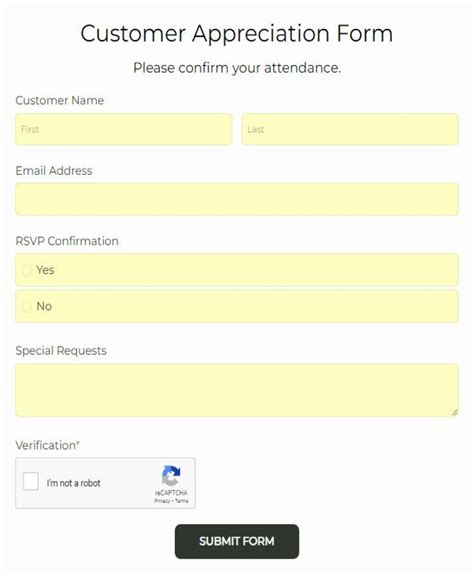Click the Email Address label
This screenshot has width=474, height=576.
coord(54,171)
